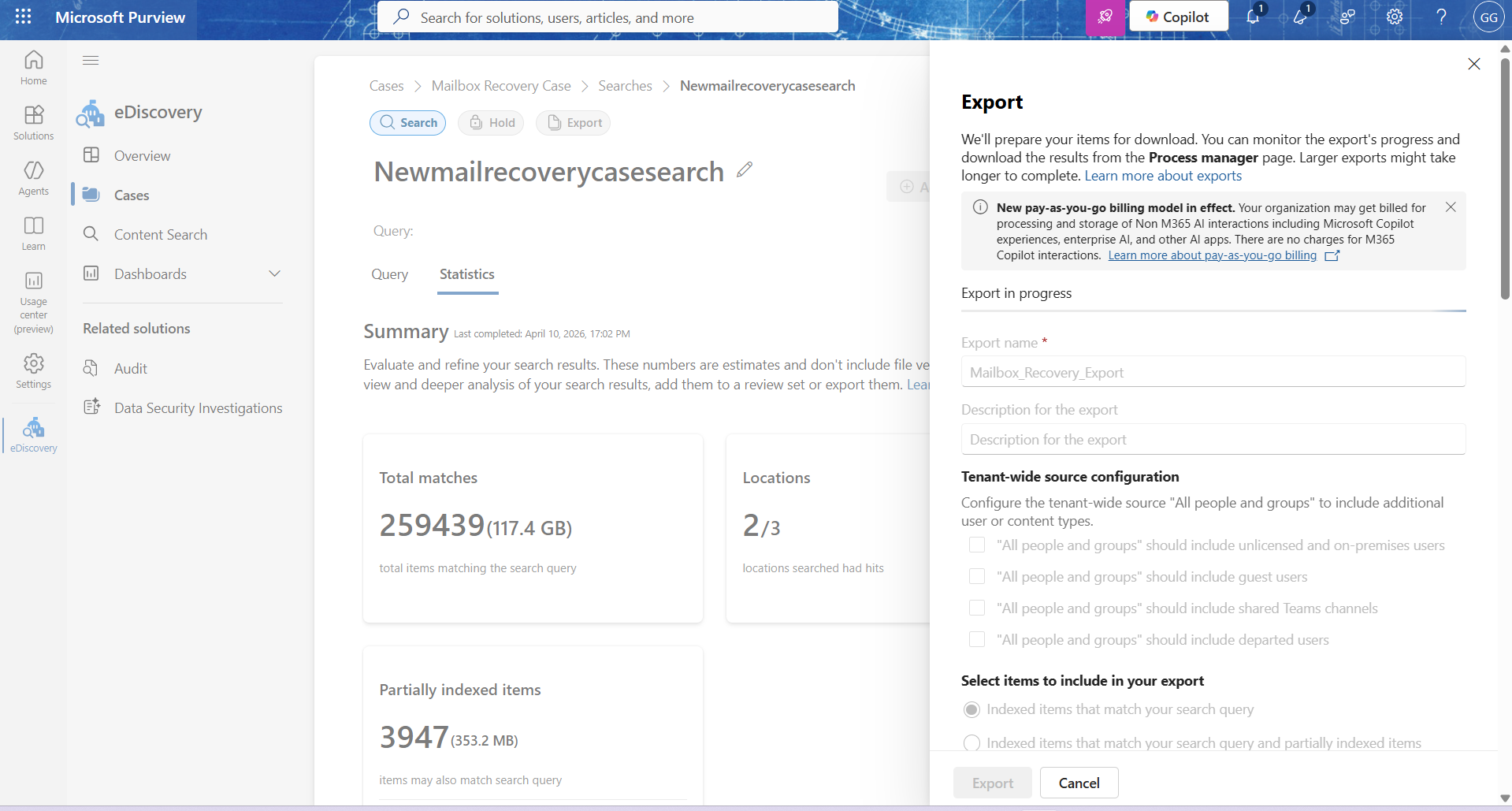Check include shared Teams channels option
Viewport: 1512px width, 811px height.
point(977,608)
